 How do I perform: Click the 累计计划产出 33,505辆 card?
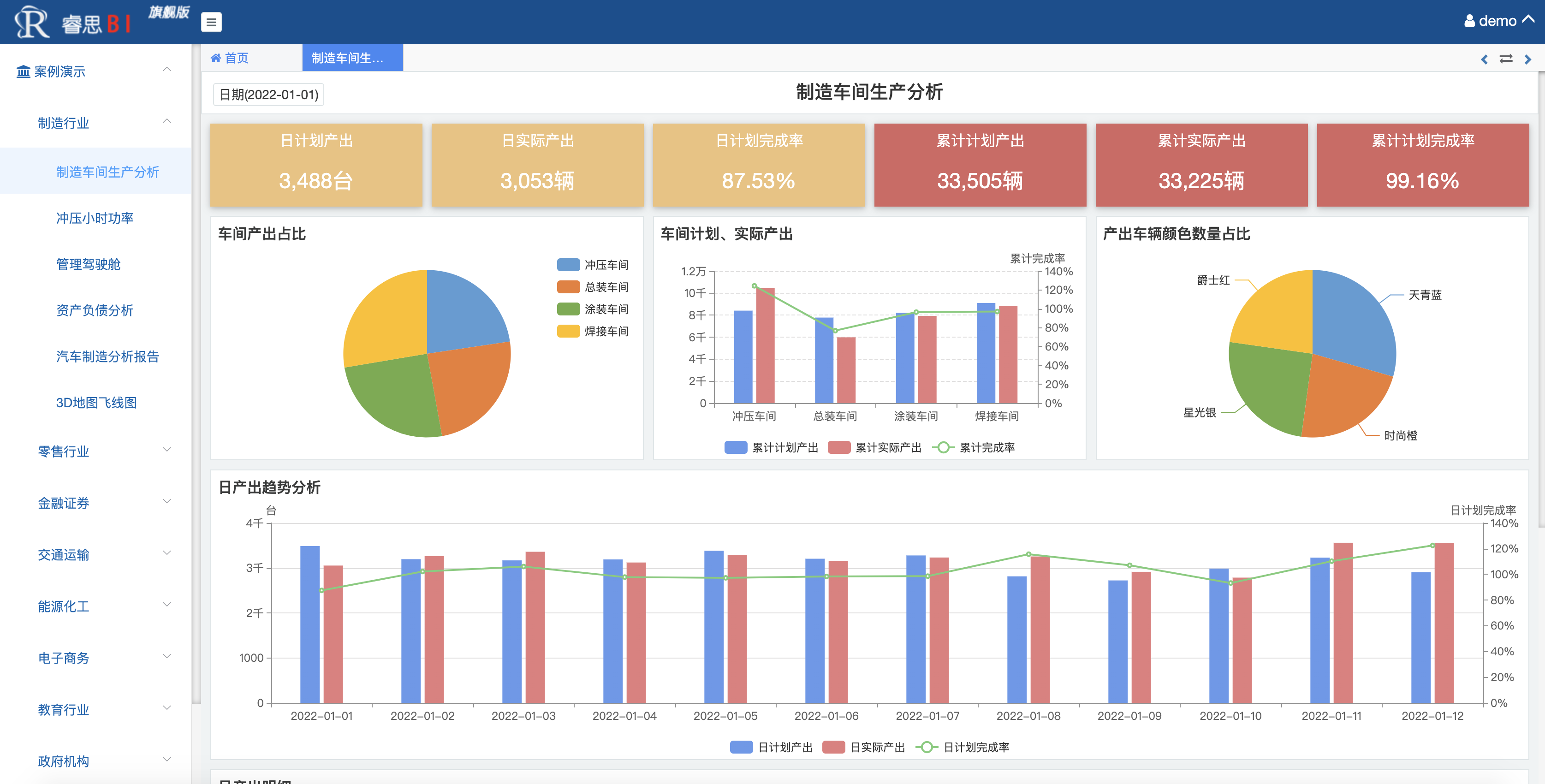tap(980, 165)
